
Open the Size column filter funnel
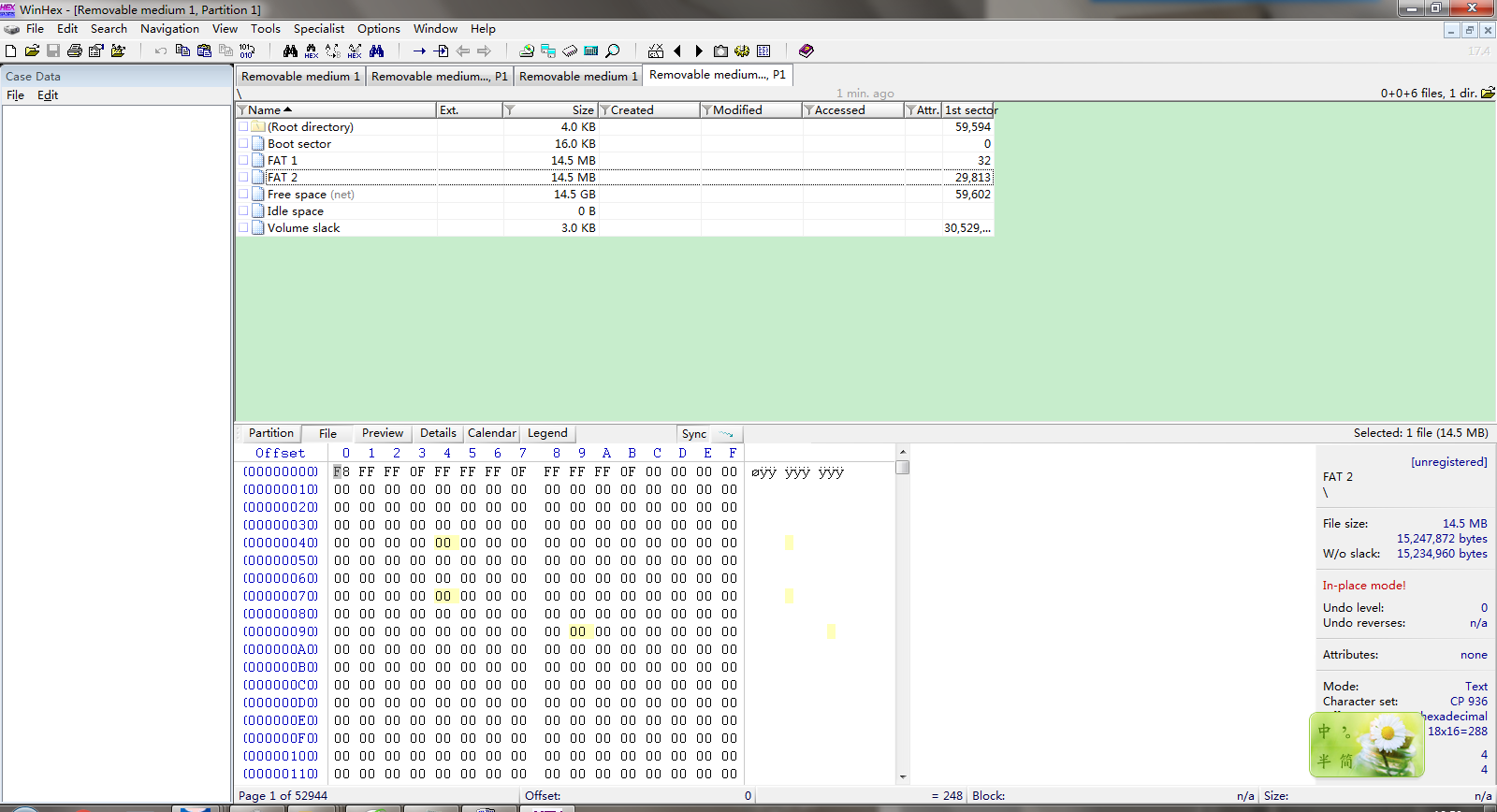[x=510, y=109]
